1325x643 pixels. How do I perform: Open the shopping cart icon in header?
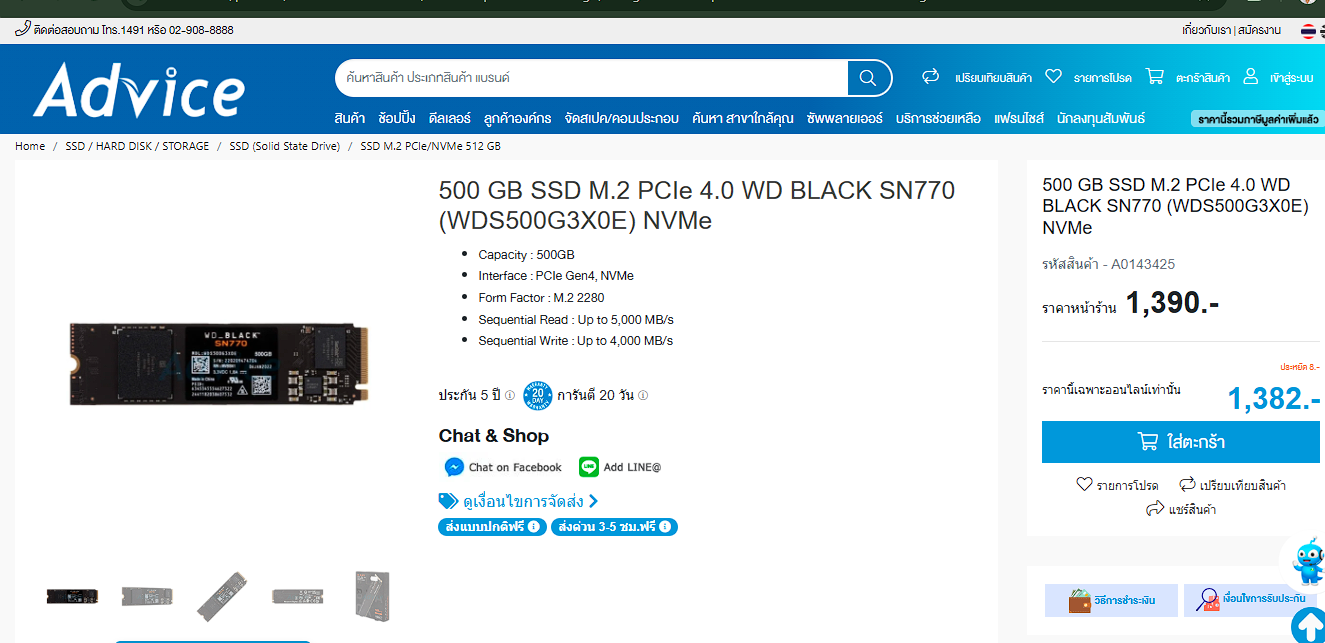click(1155, 76)
